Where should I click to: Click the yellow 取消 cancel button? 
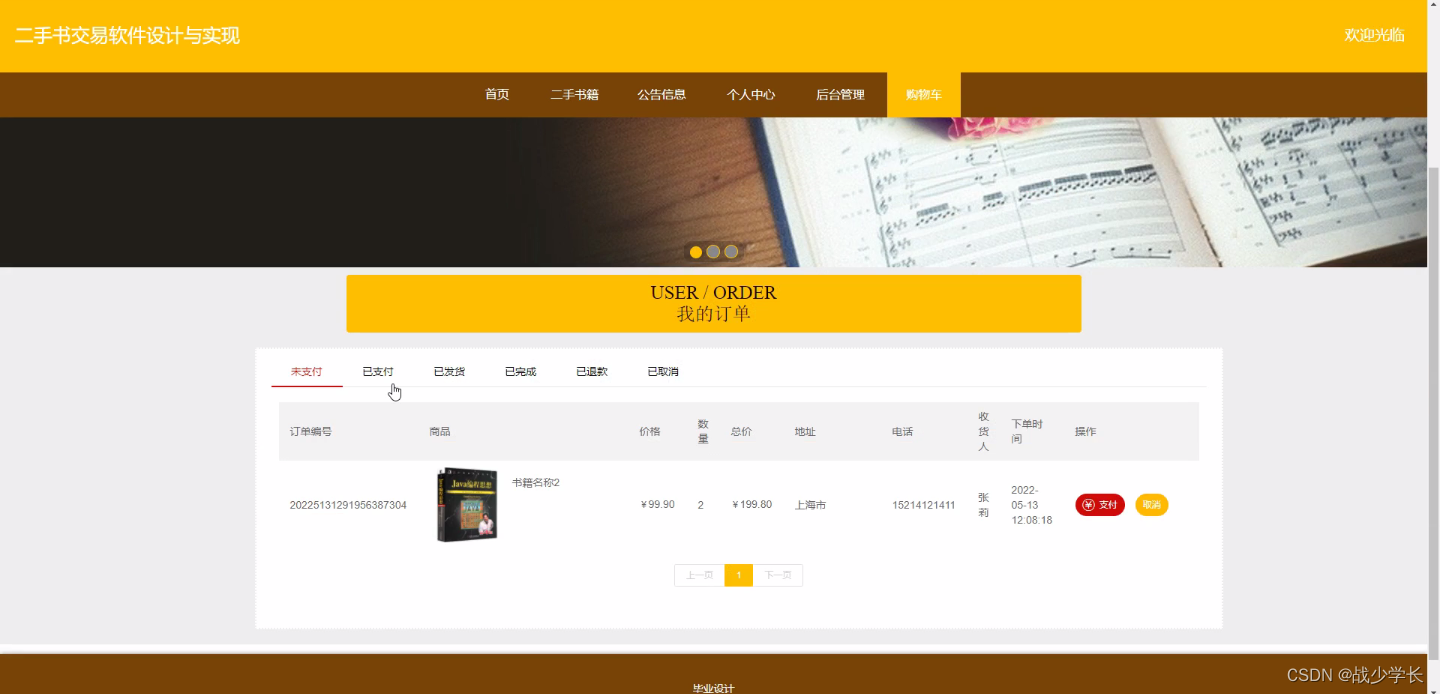tap(1151, 505)
